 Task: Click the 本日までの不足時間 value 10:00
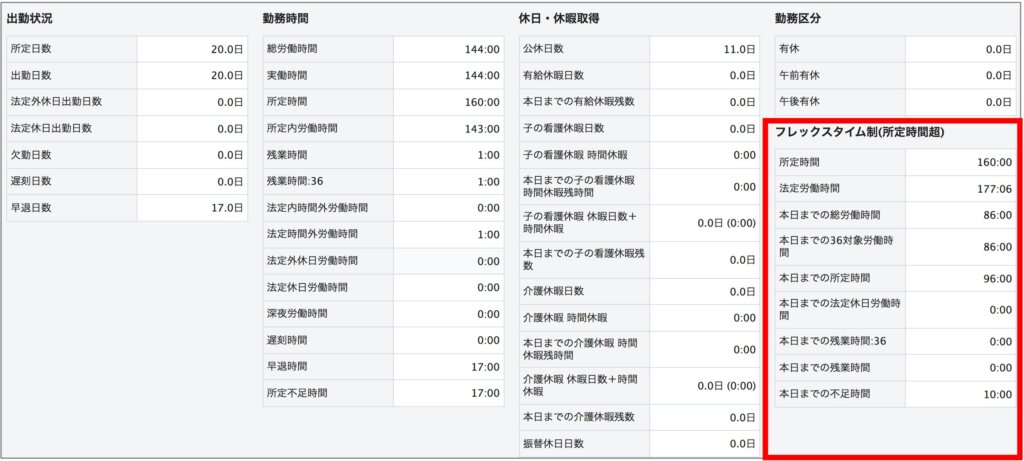tap(995, 394)
